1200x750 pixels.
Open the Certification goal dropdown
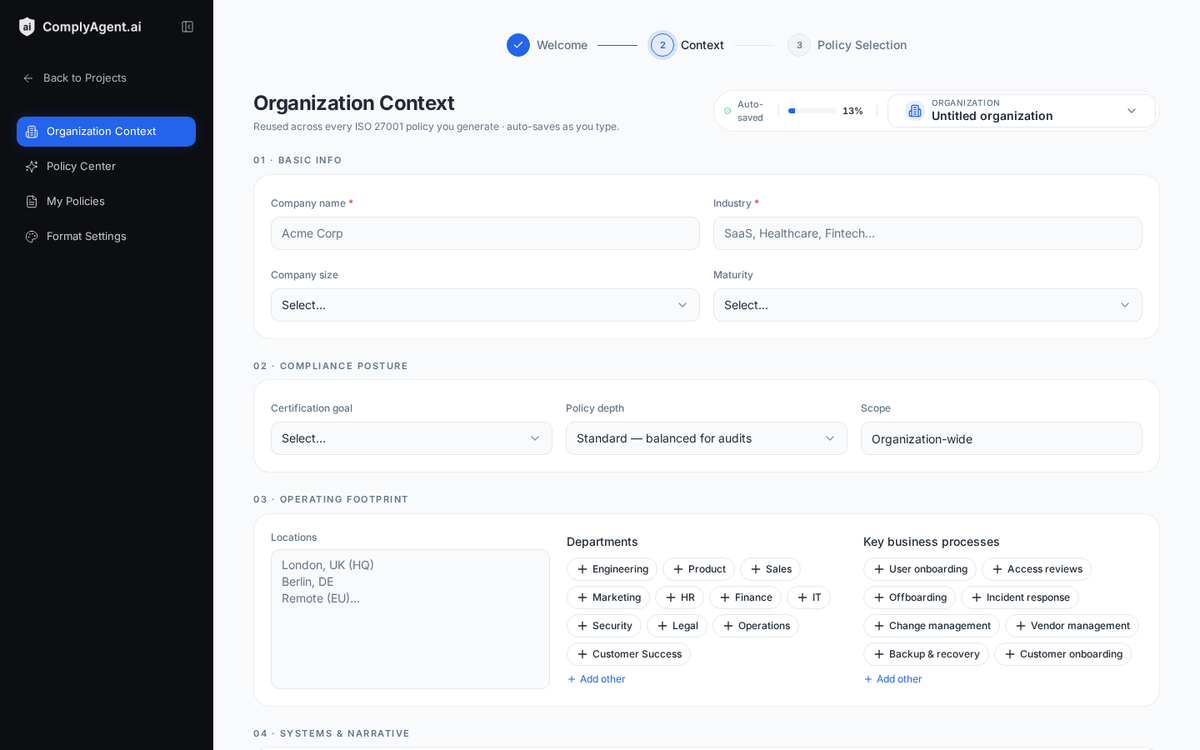(411, 438)
